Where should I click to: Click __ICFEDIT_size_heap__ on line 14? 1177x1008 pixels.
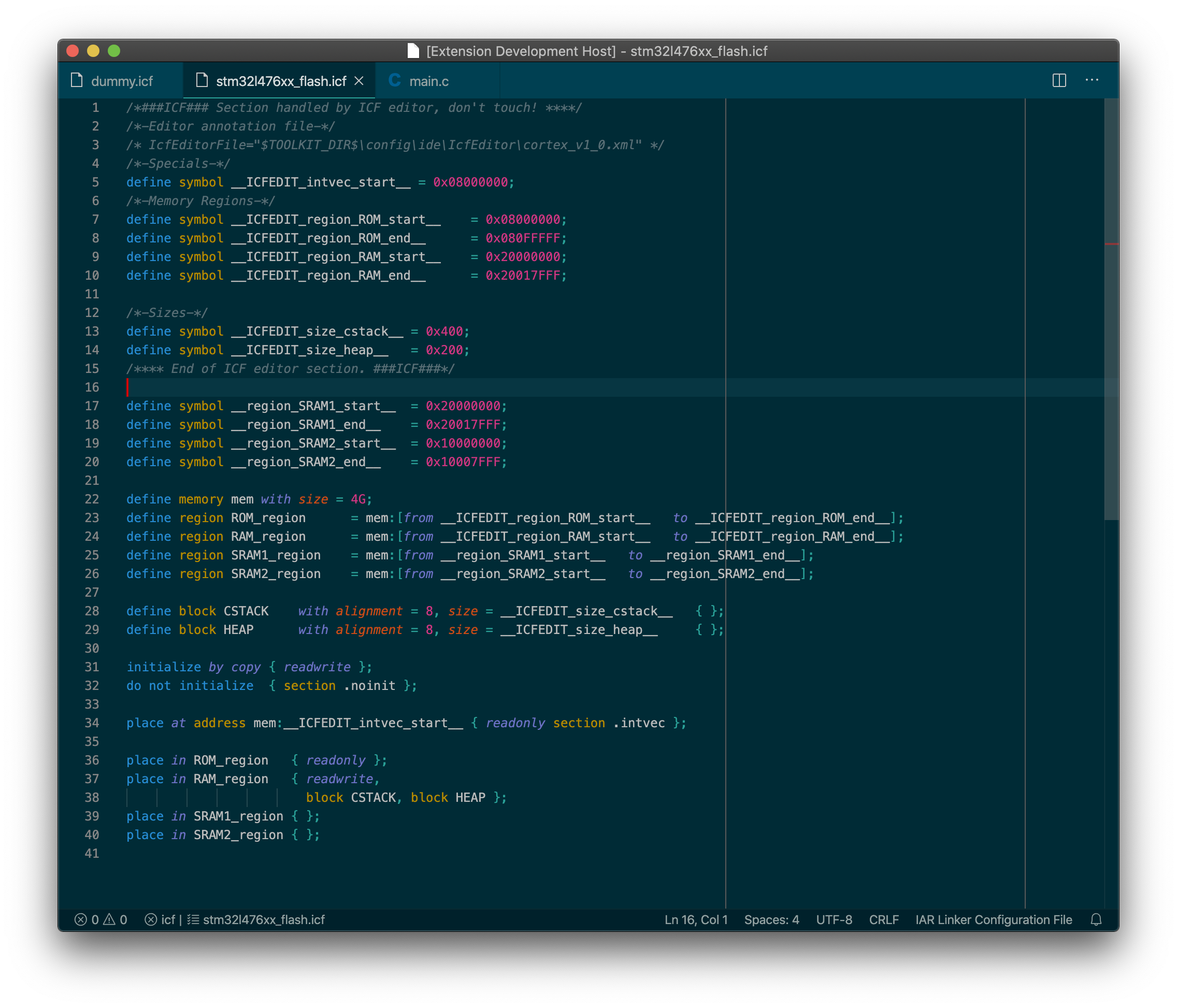tap(310, 350)
